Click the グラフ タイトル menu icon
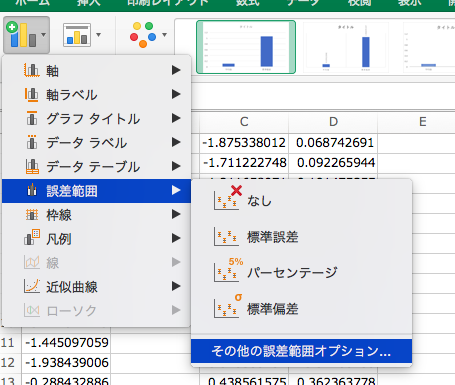This screenshot has width=455, height=385. point(32,118)
